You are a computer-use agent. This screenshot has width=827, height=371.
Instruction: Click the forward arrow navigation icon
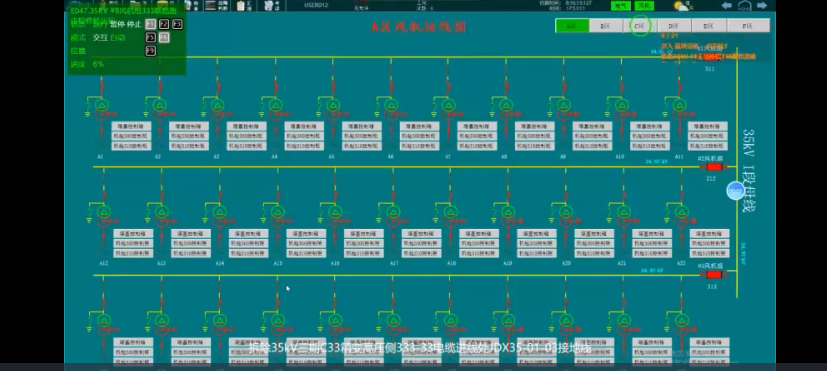[762, 5]
